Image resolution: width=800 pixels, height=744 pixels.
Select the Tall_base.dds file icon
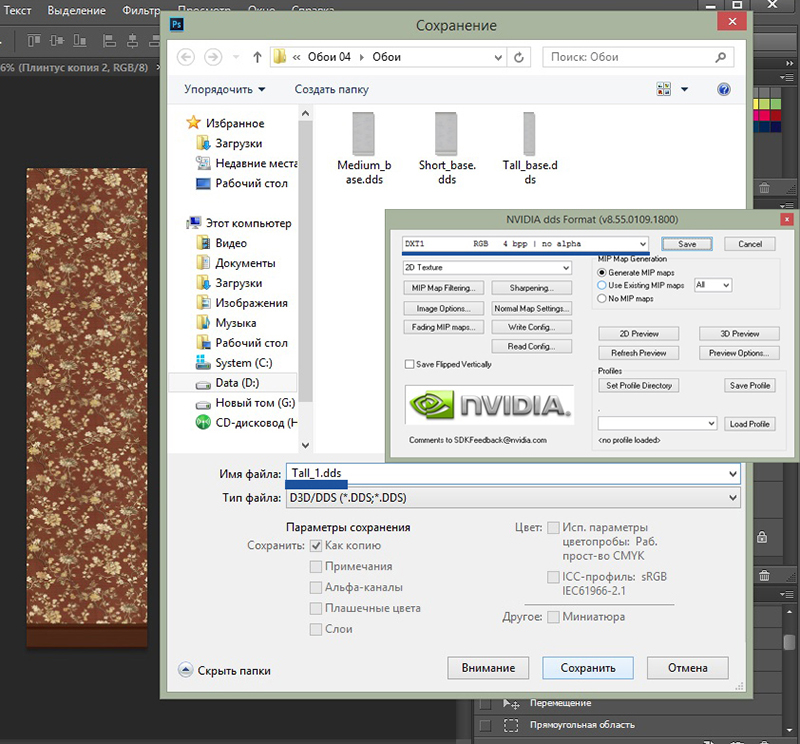pyautogui.click(x=529, y=133)
